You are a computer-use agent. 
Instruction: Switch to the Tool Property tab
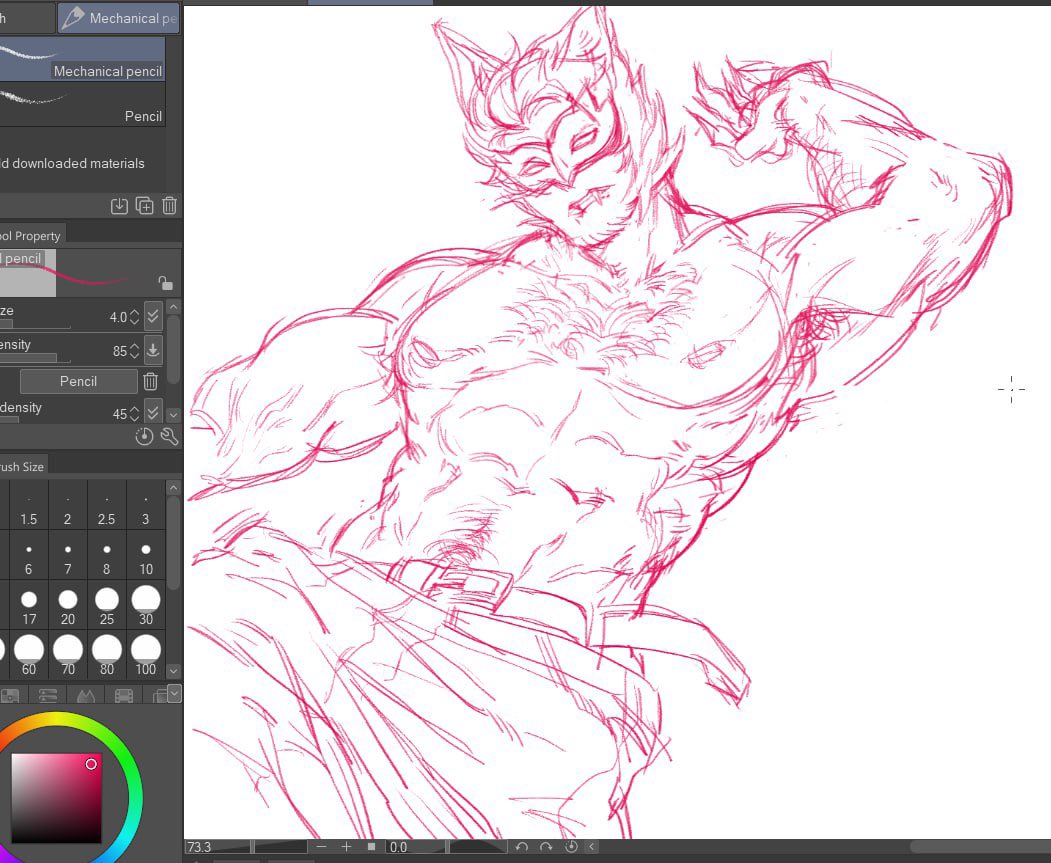[x=31, y=235]
